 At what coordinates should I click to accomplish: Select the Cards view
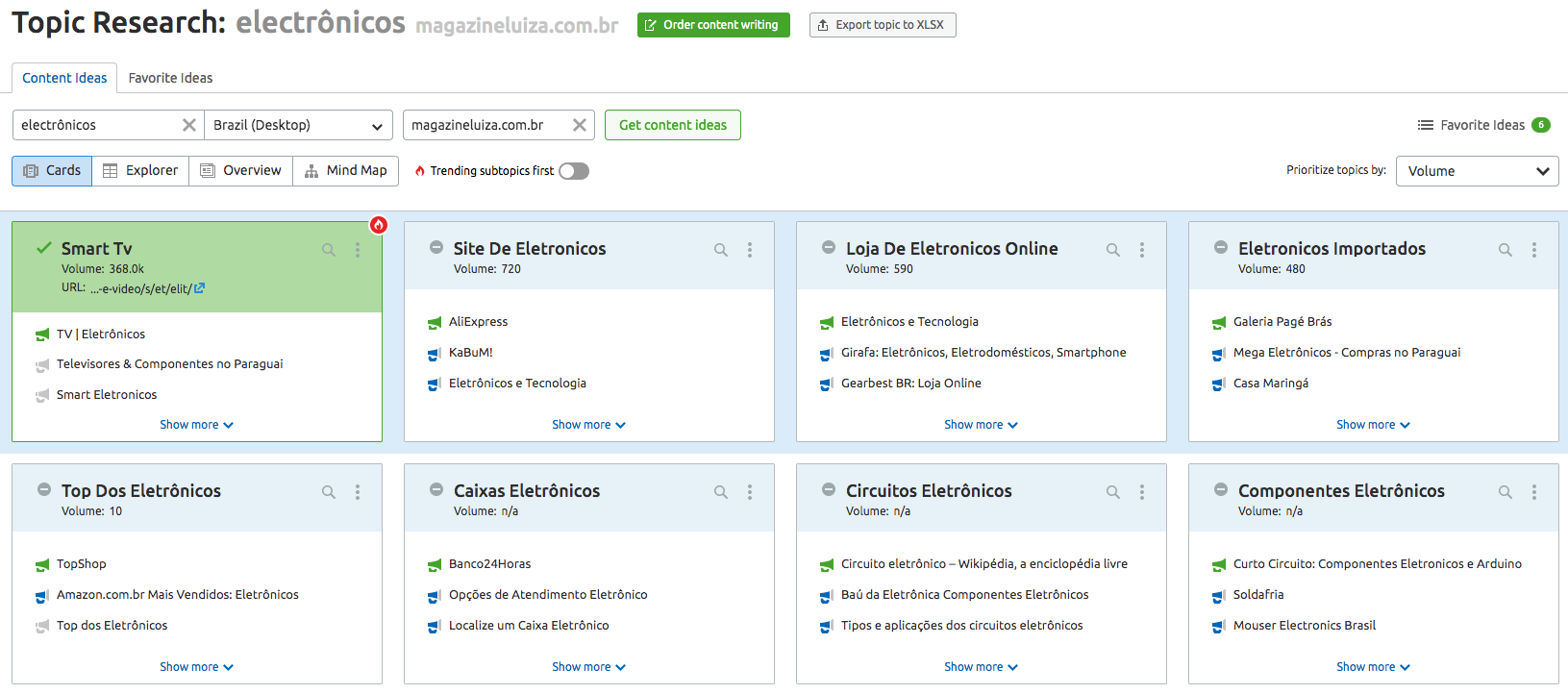[x=52, y=171]
